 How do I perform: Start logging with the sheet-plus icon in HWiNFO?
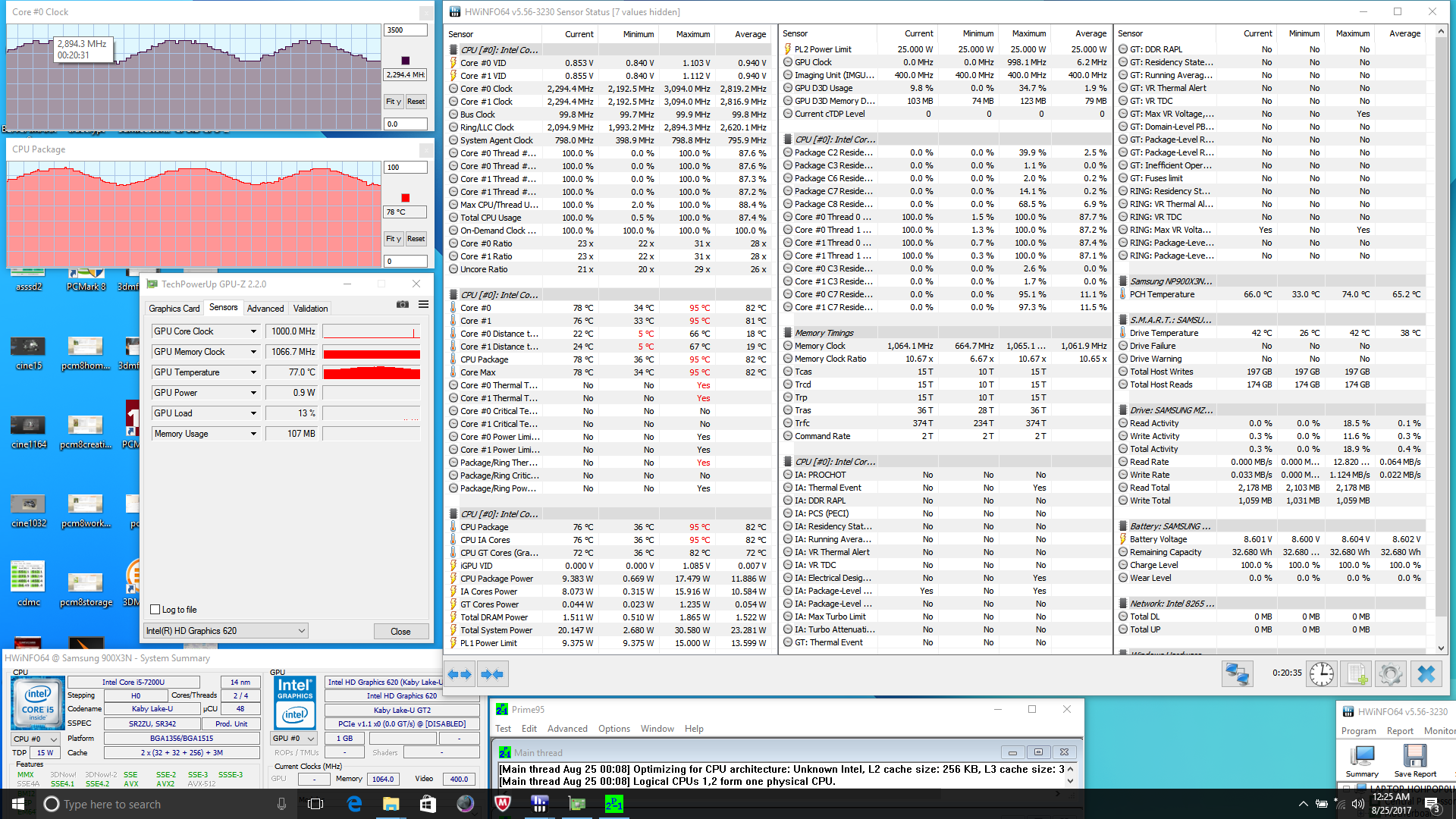pos(1357,674)
